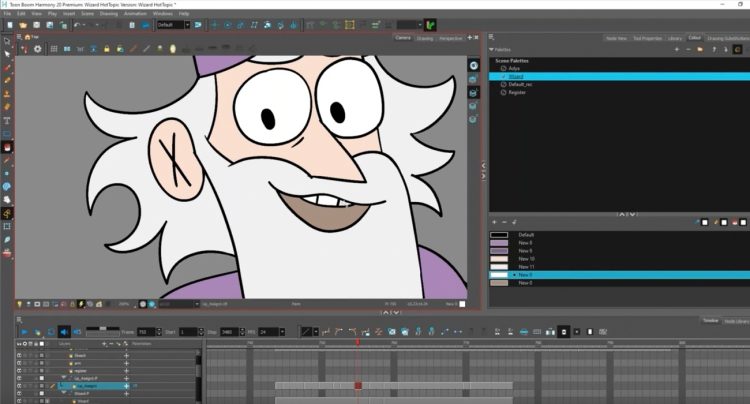
Task: Click the palette folder icon in Colour view
Action: 700,49
